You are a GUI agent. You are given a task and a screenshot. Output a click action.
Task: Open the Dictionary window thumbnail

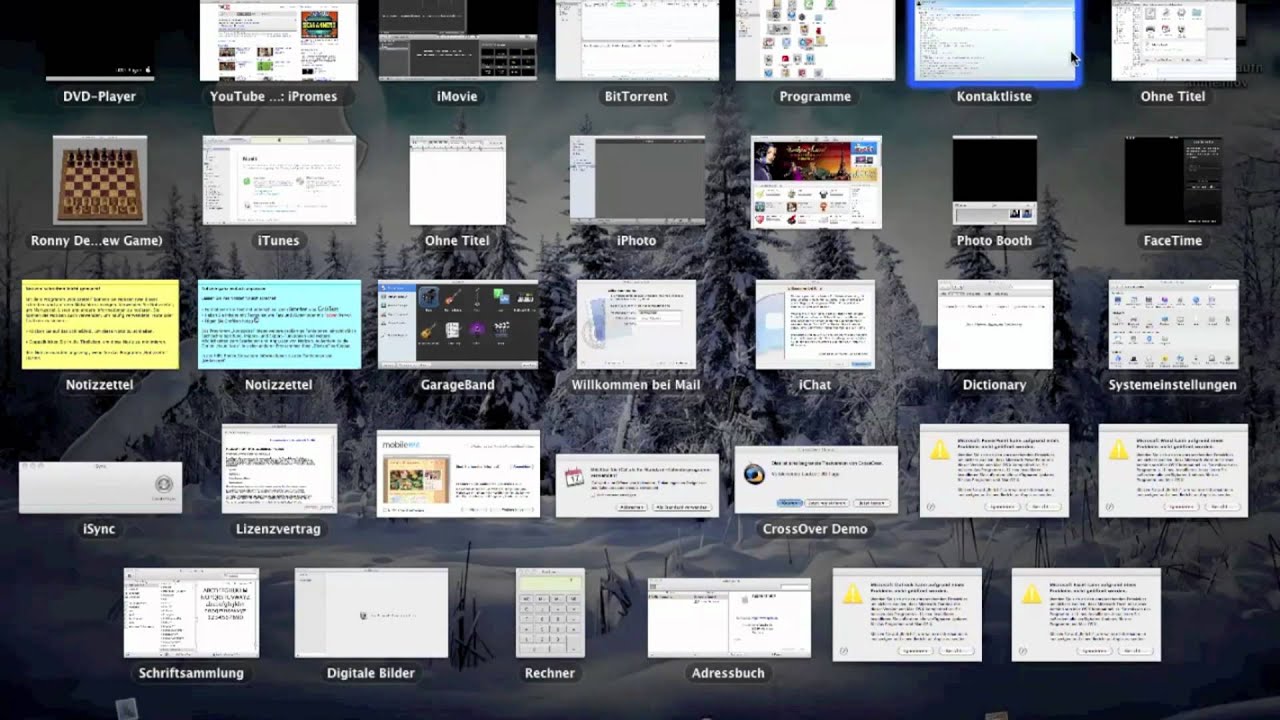(x=995, y=324)
